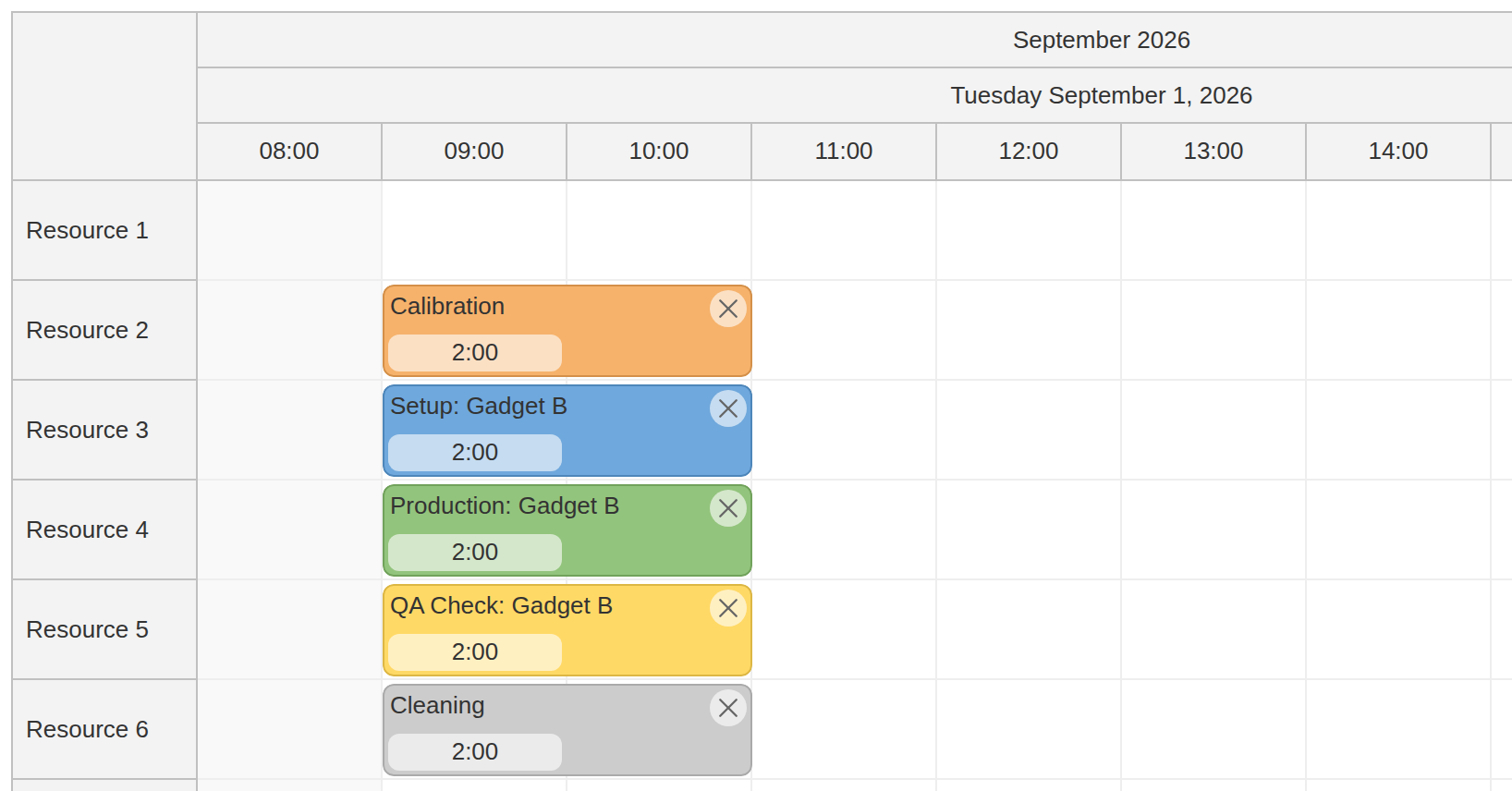The width and height of the screenshot is (1512, 791).
Task: Click the 13:00 time column header
Action: 1213,152
